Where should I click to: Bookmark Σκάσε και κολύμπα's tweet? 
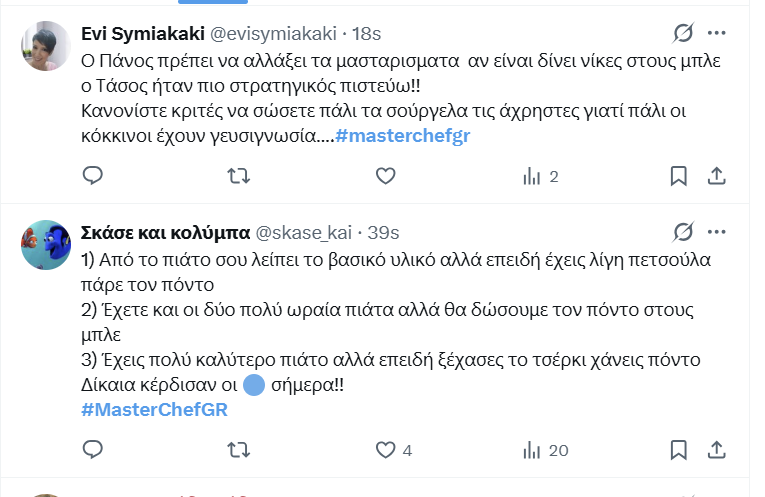pyautogui.click(x=678, y=449)
